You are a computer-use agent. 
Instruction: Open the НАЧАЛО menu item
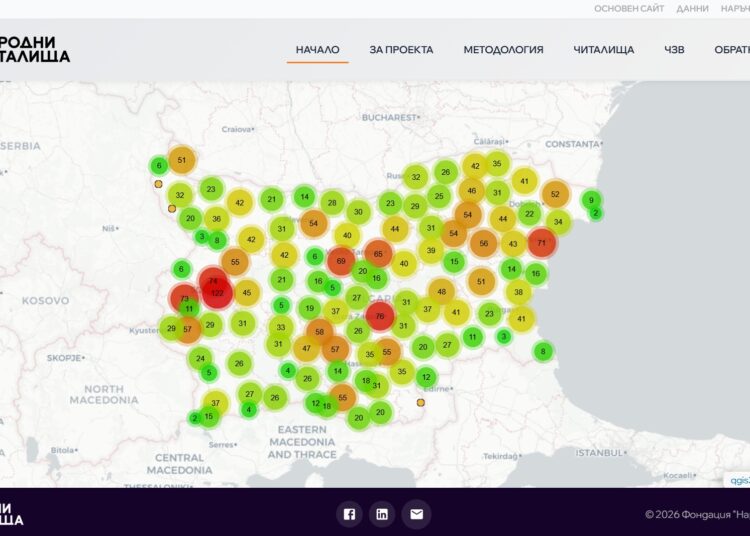[x=318, y=50]
